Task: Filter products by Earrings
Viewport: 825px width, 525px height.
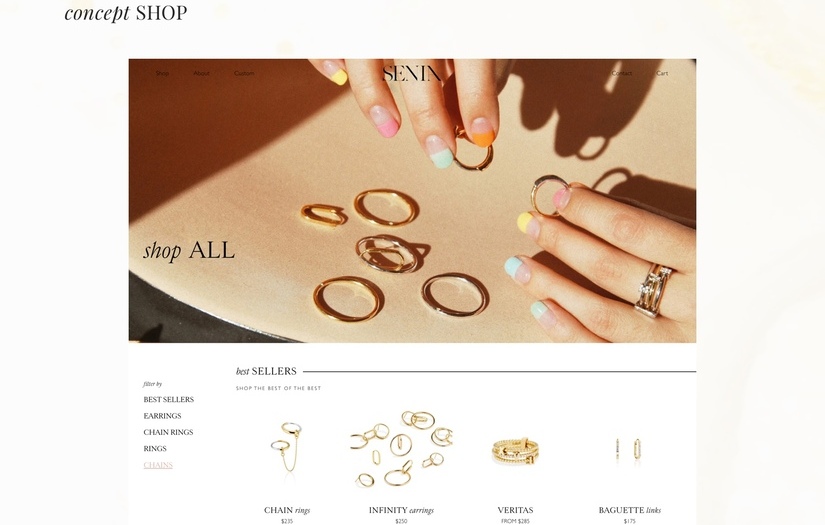Action: tap(162, 416)
